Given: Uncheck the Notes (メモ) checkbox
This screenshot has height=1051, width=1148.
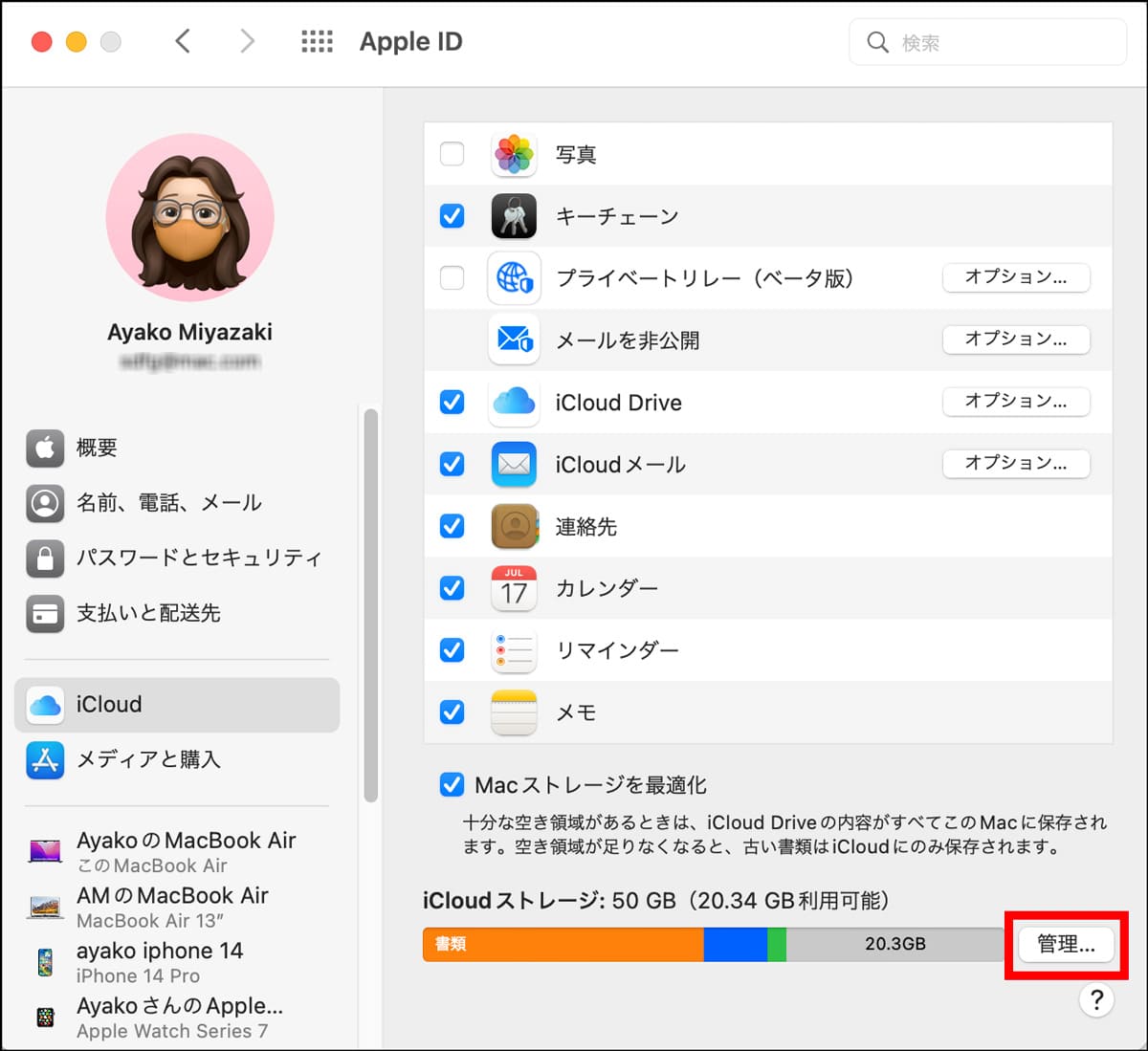Looking at the screenshot, I should pos(452,712).
